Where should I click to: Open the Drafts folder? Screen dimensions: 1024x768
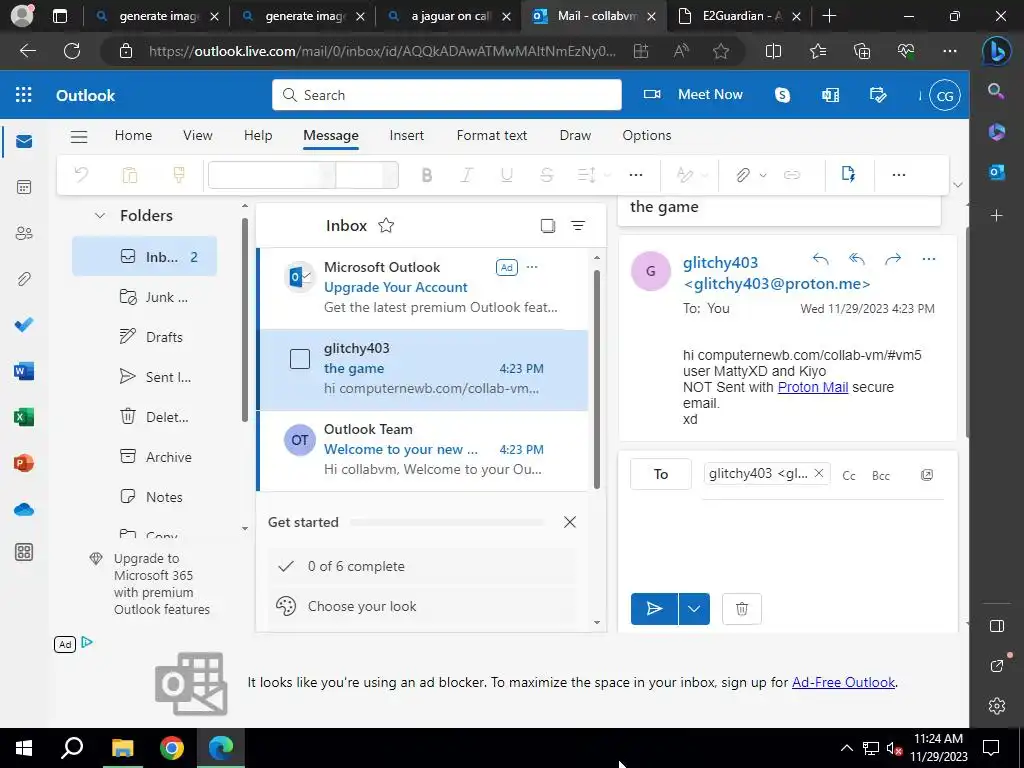144,337
